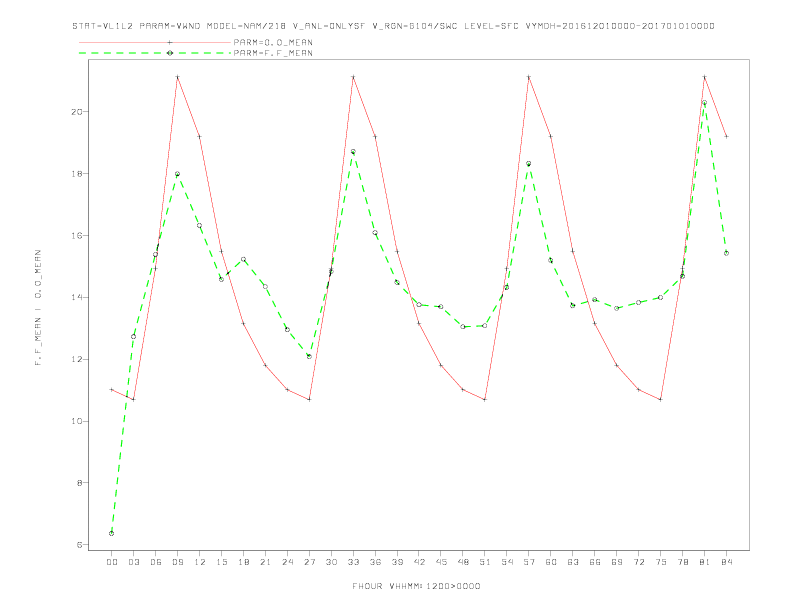Viewport: 792px width, 612px height.
Task: Select the green F.F_MEAN peak at hour 57
Action: click(x=529, y=164)
